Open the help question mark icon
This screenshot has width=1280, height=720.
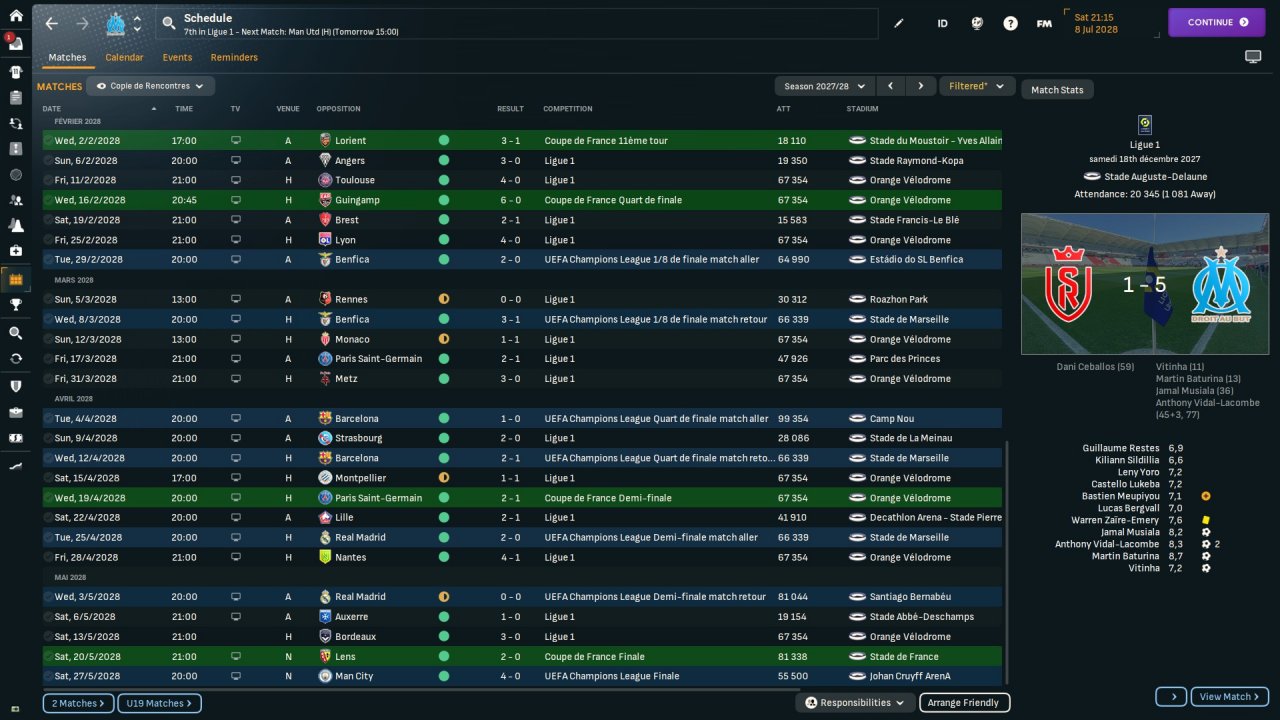(1010, 23)
